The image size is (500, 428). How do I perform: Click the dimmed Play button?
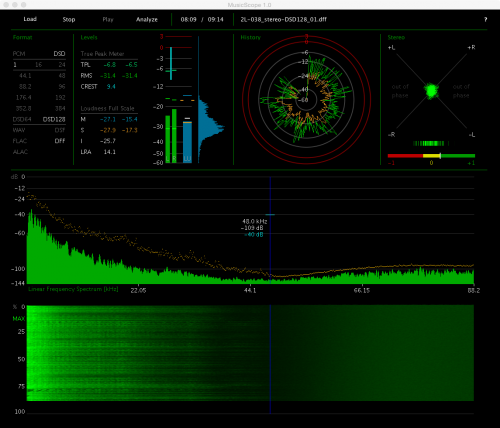pyautogui.click(x=108, y=20)
